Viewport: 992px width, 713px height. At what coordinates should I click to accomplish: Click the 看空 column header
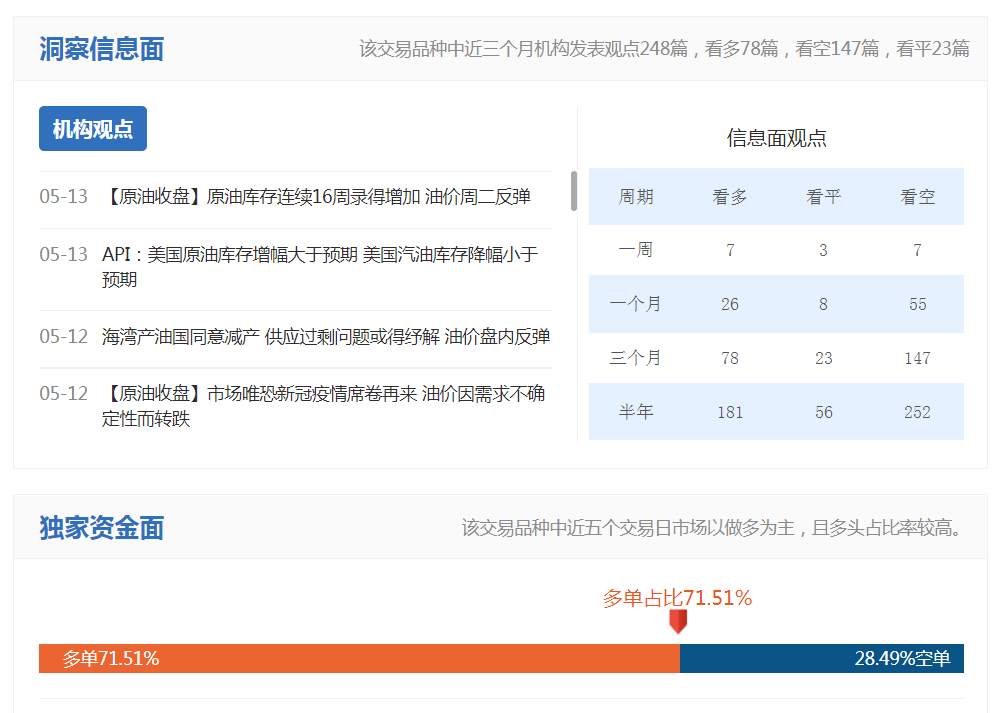[x=917, y=197]
